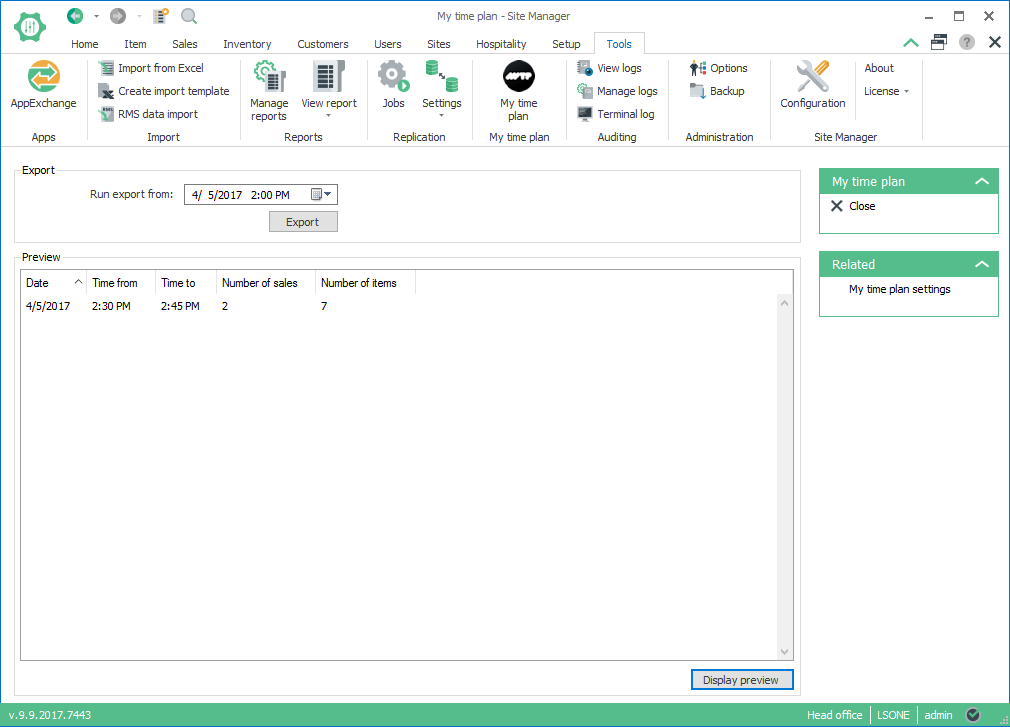
Task: Collapse the Related side panel
Action: tap(982, 265)
